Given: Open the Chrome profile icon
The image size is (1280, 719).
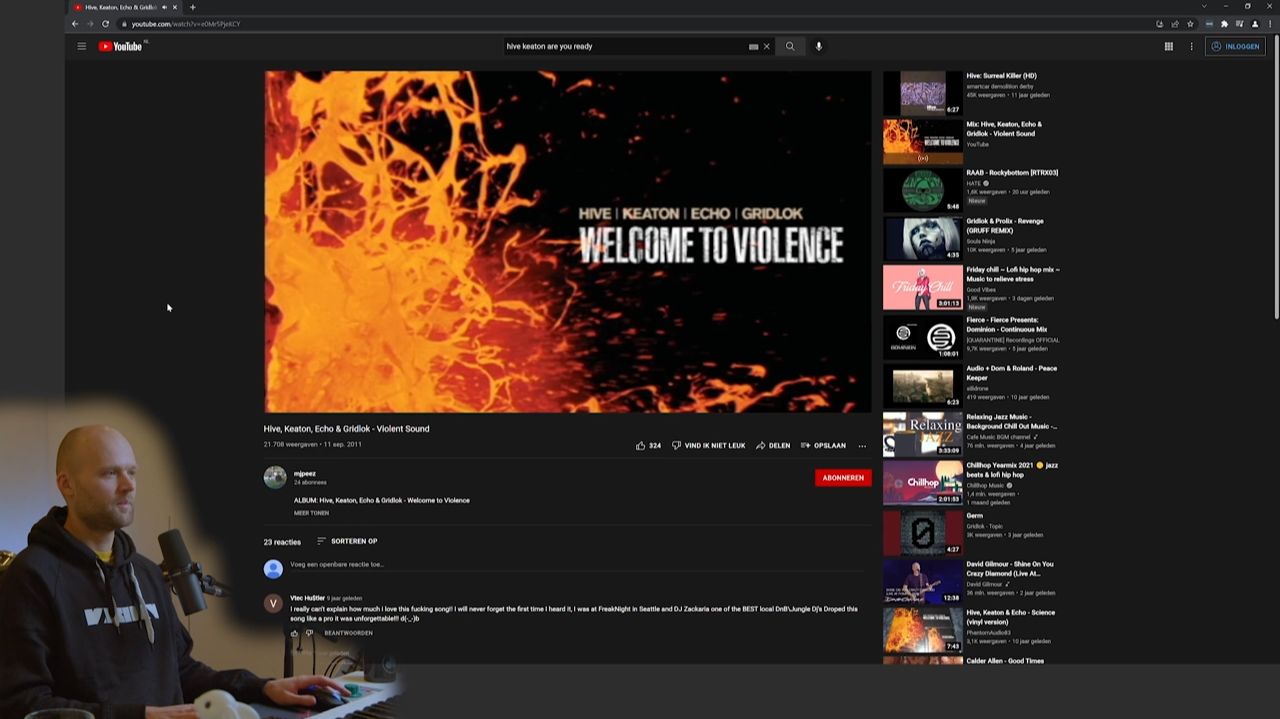Looking at the screenshot, I should click(1255, 24).
